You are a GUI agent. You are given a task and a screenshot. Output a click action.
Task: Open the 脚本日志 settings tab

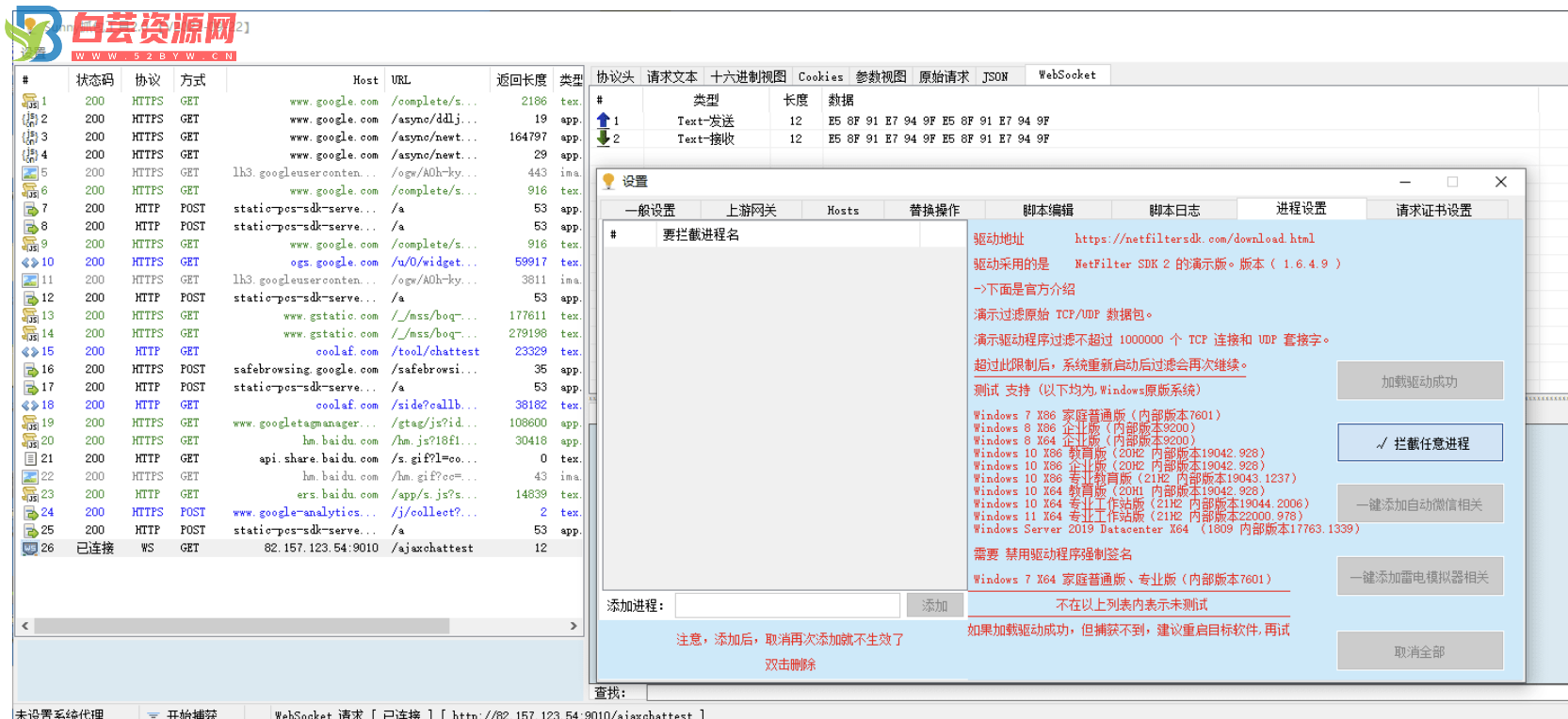(1174, 211)
